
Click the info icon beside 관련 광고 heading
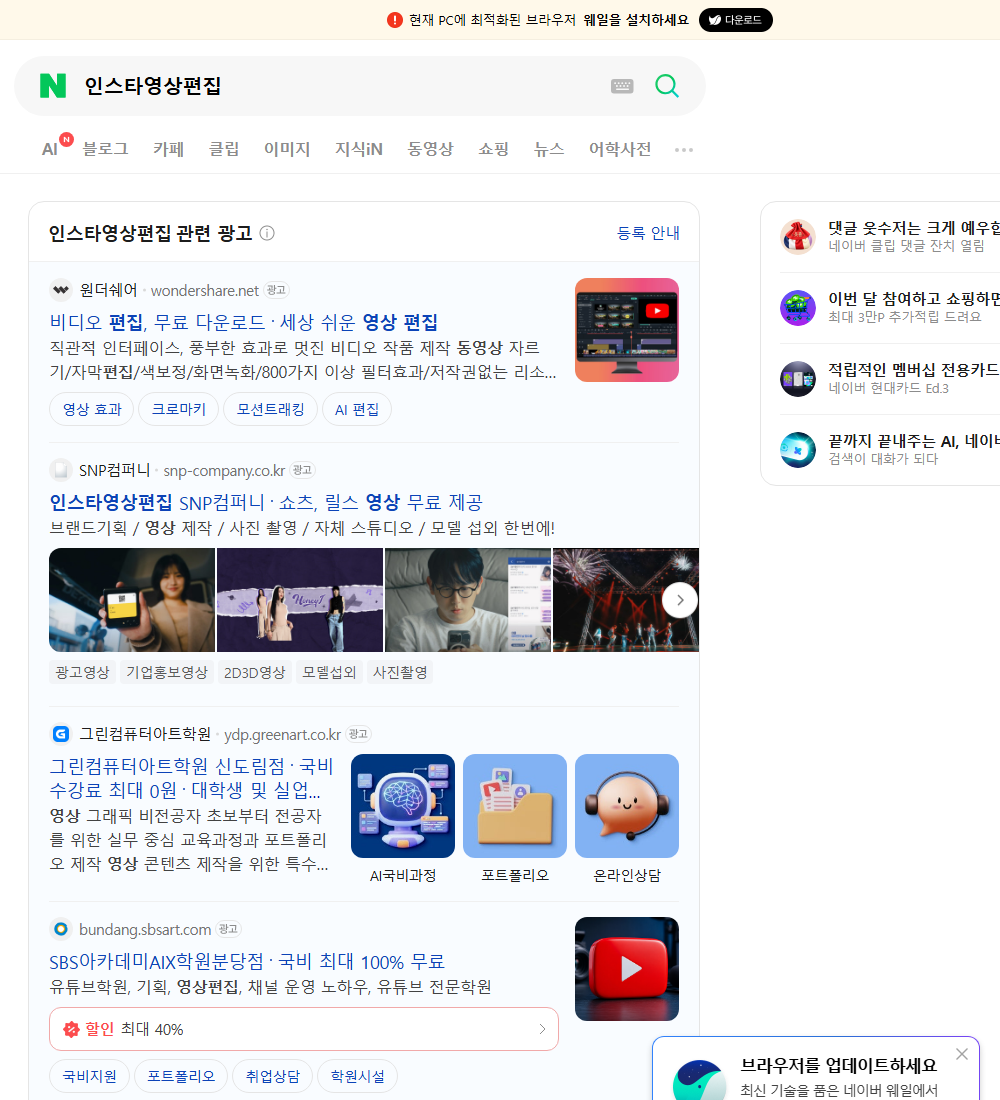[x=267, y=233]
